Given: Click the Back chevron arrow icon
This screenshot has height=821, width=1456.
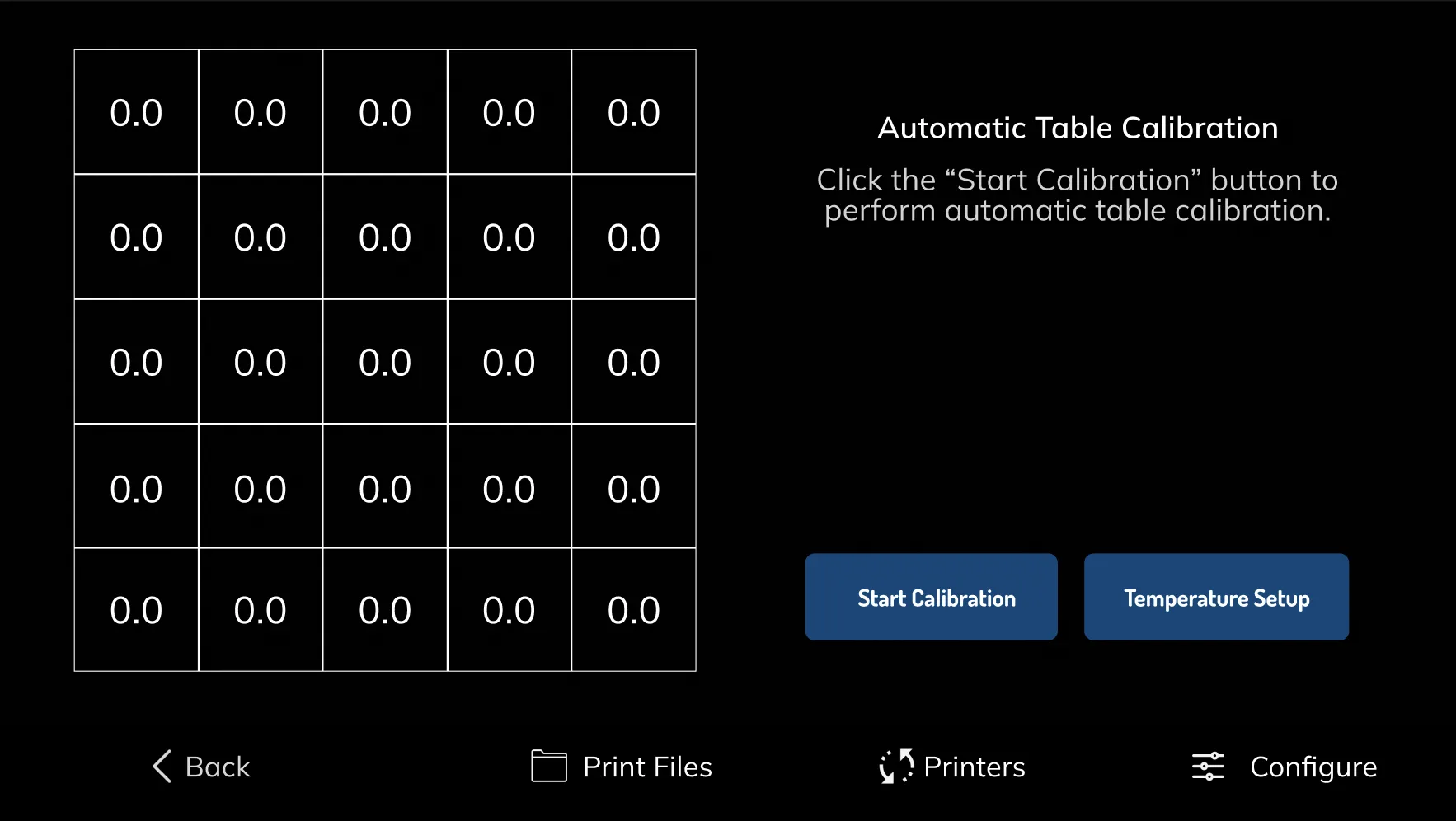Looking at the screenshot, I should point(162,767).
